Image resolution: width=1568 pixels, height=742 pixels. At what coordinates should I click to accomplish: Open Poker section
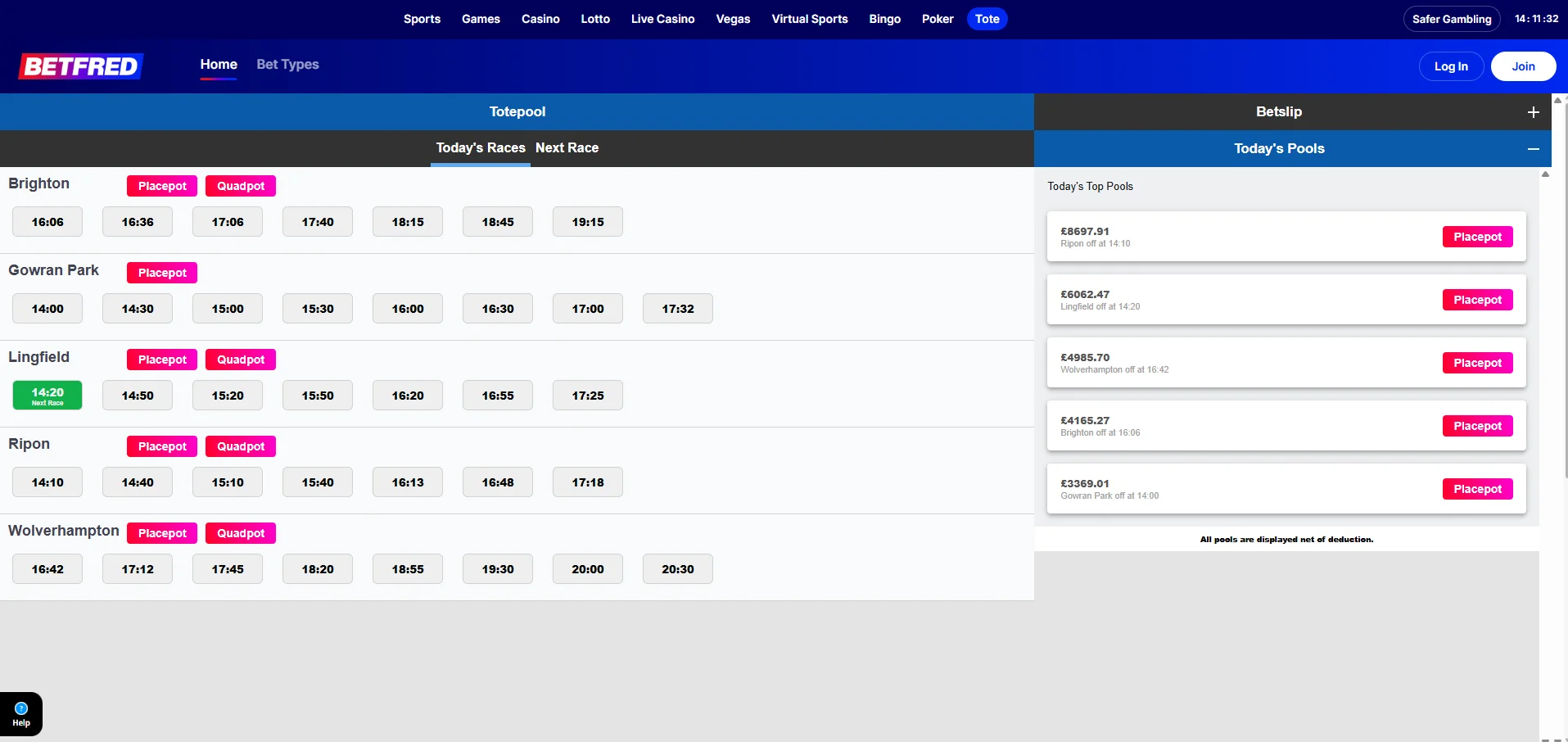coord(938,19)
